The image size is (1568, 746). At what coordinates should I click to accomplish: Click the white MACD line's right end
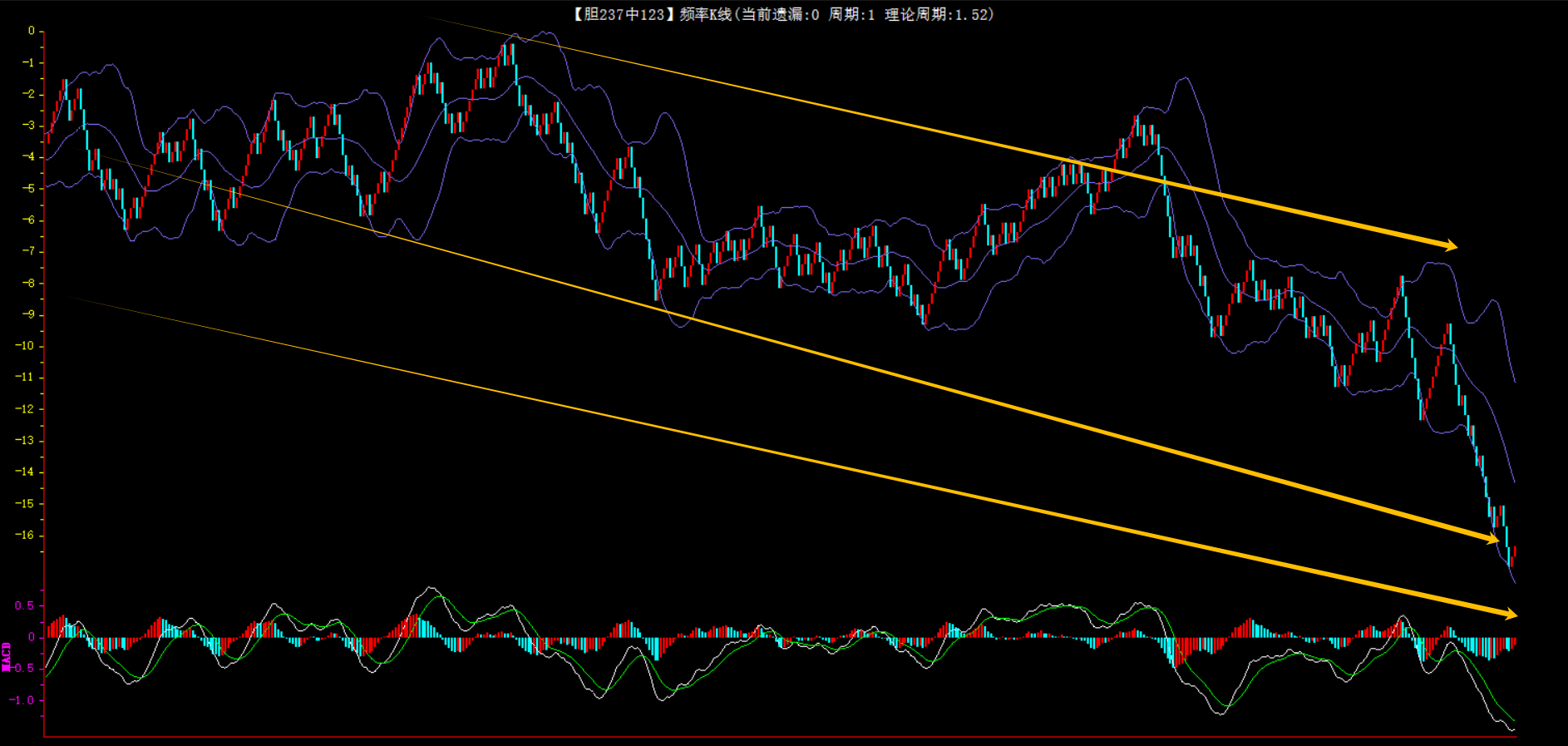(1513, 730)
